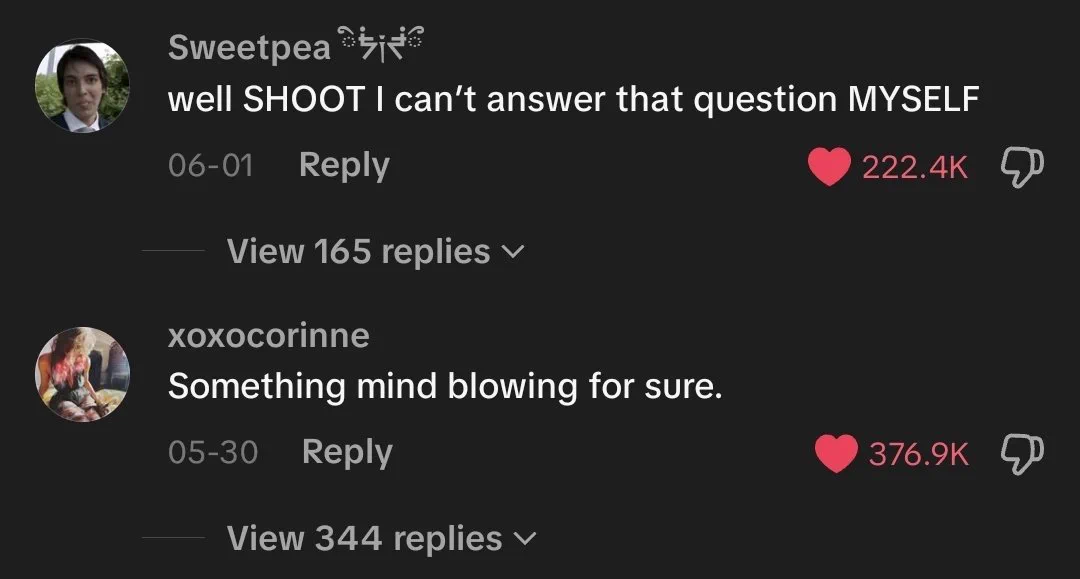
Task: Open Sweetpea's profile picture
Action: [x=83, y=86]
